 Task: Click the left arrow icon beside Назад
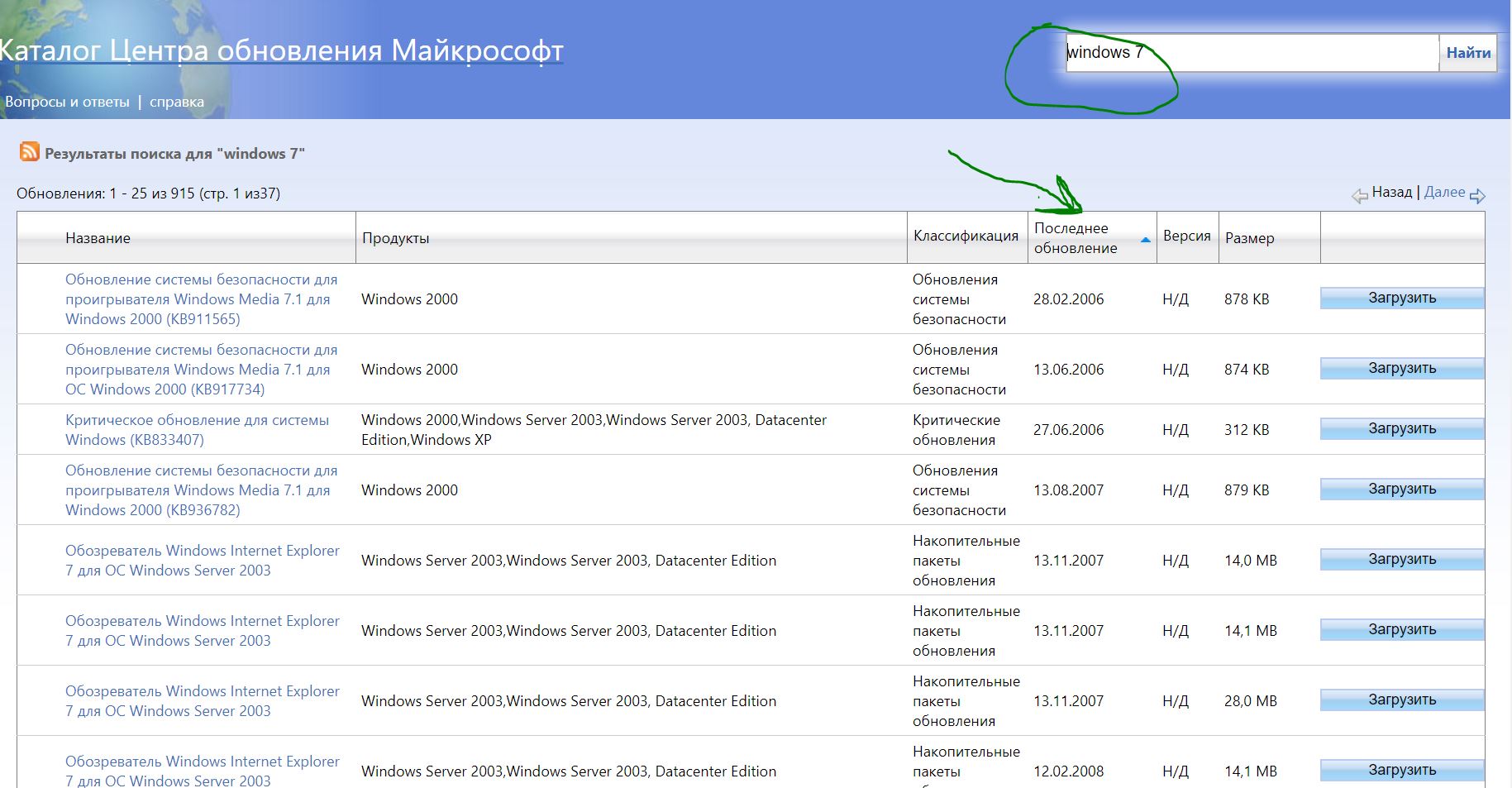[1359, 196]
